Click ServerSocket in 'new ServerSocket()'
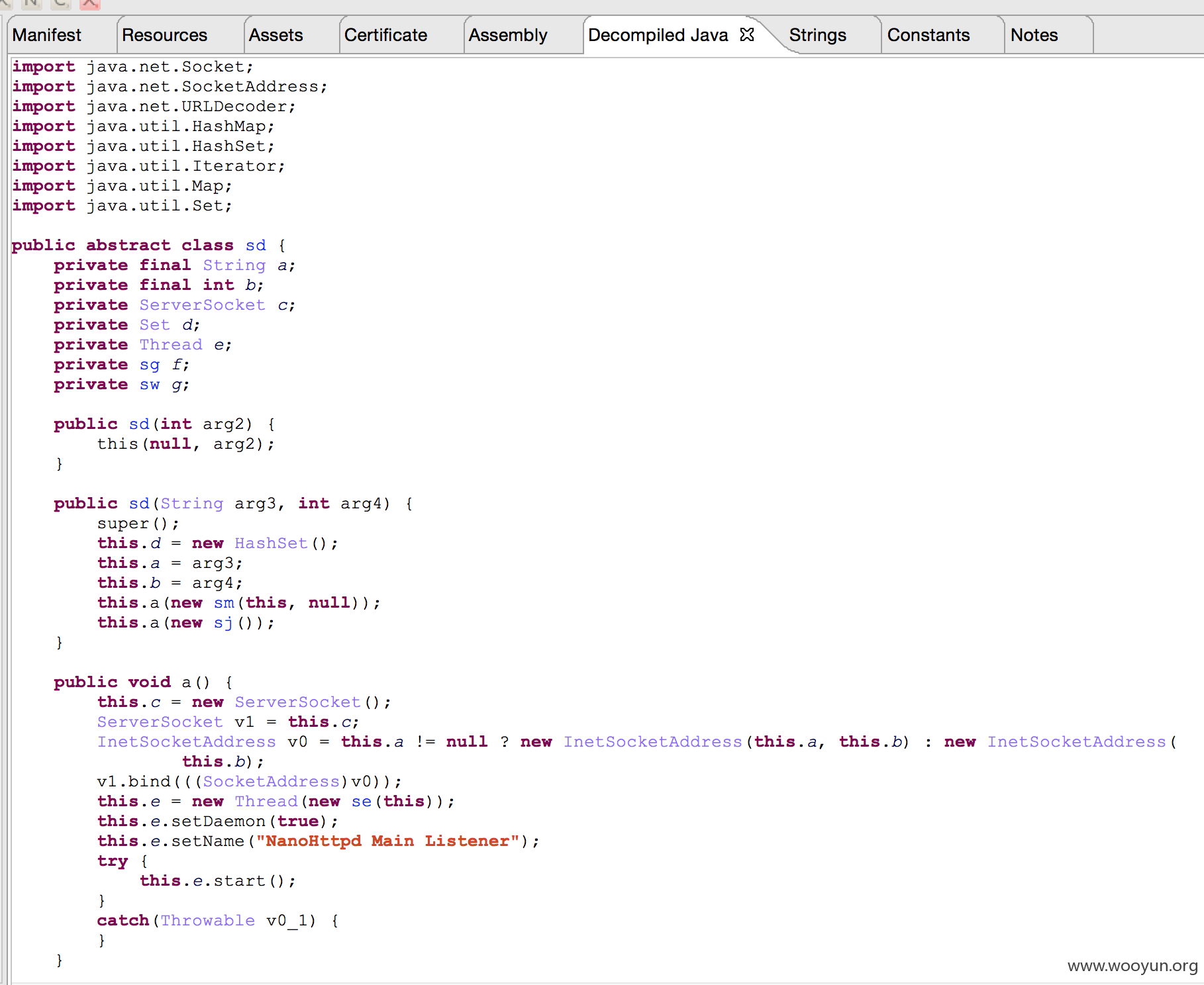 [298, 702]
